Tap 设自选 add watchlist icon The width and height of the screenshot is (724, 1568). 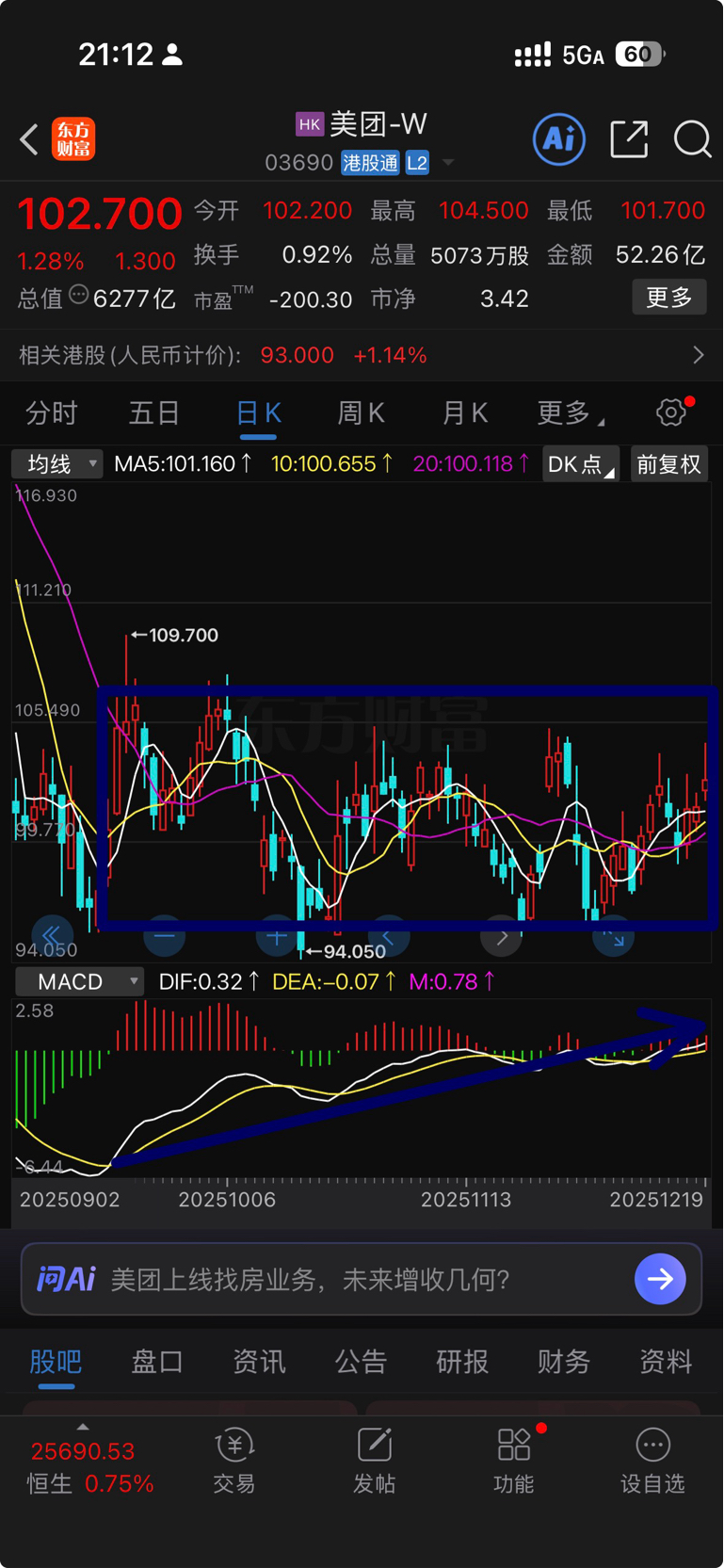click(x=652, y=1444)
